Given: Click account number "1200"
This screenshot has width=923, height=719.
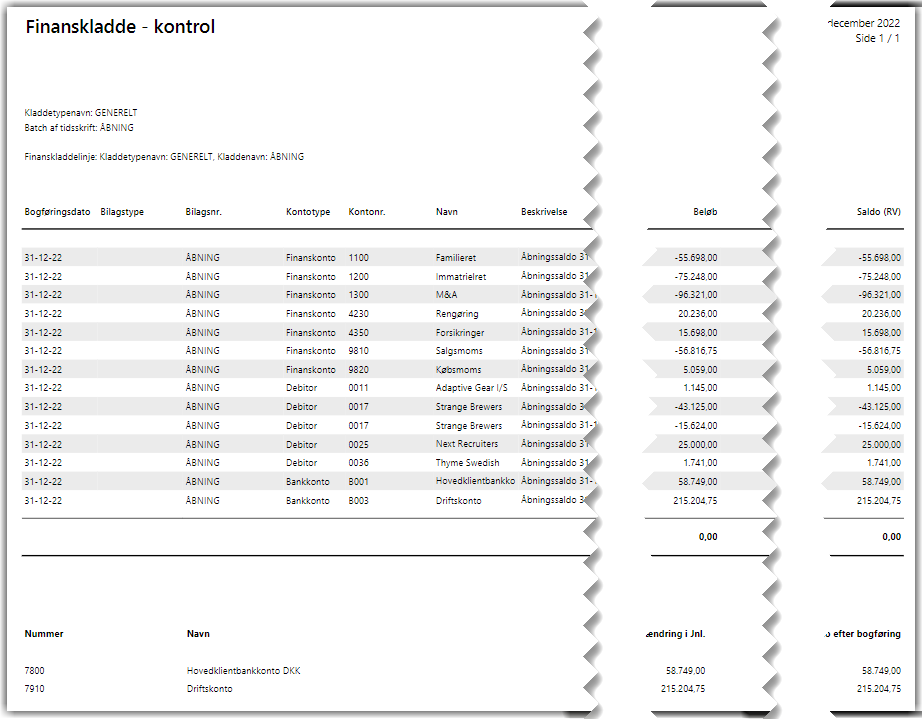Looking at the screenshot, I should [358, 277].
